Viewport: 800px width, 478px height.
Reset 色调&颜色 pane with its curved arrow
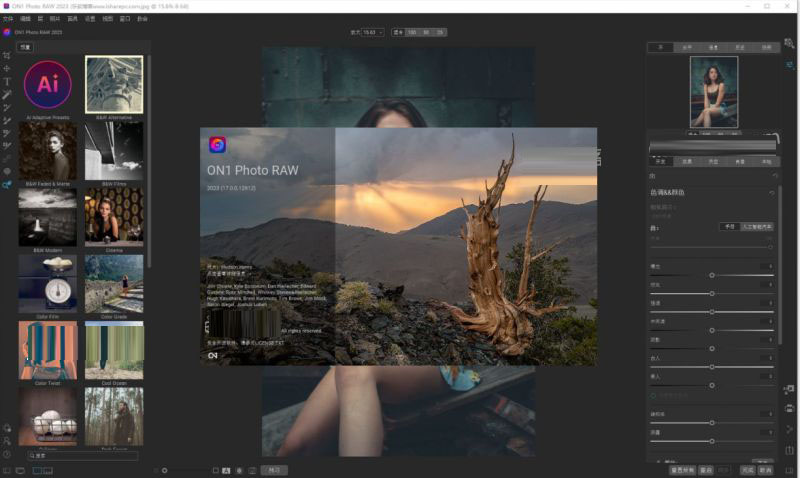tap(771, 193)
